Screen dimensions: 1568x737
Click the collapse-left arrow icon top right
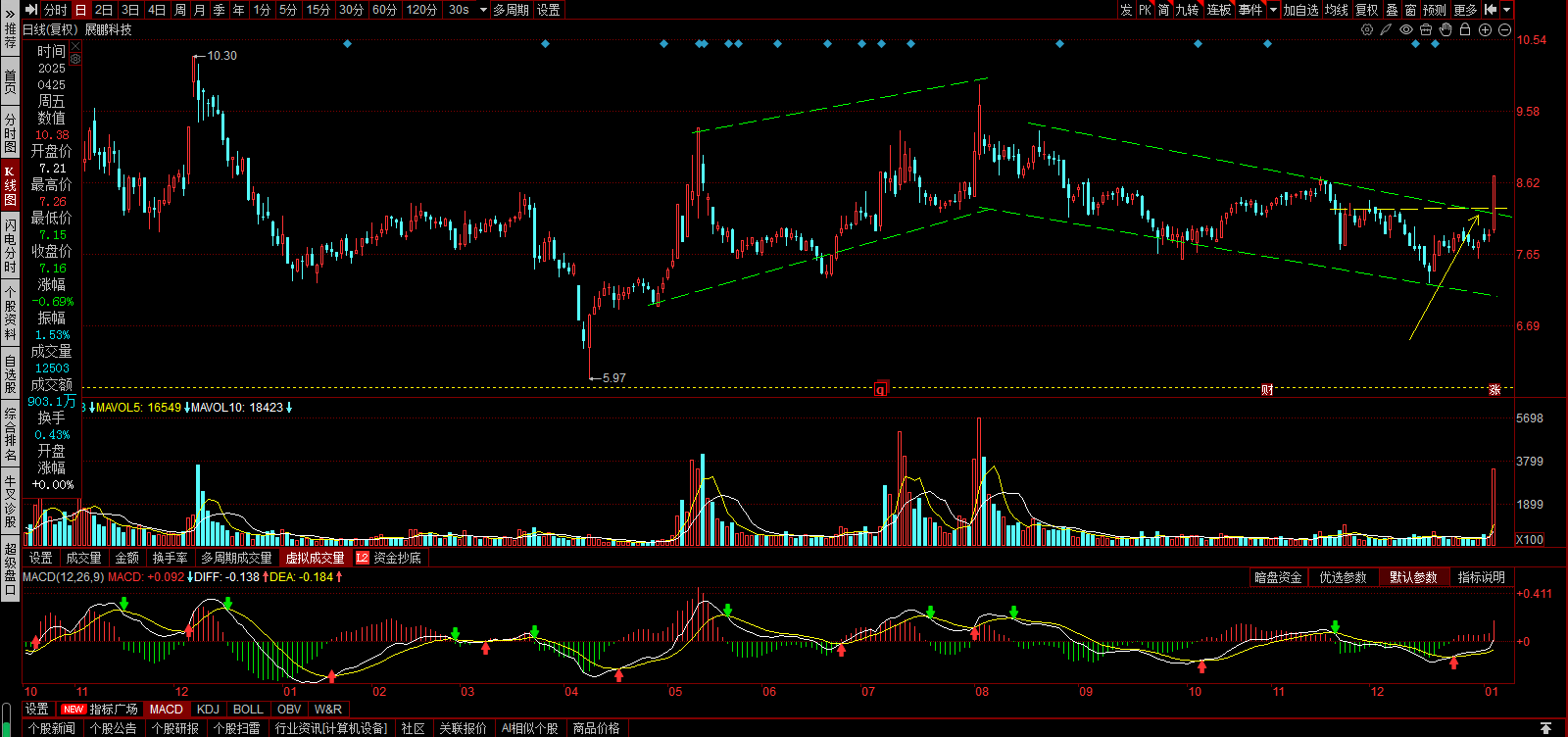pyautogui.click(x=1491, y=10)
